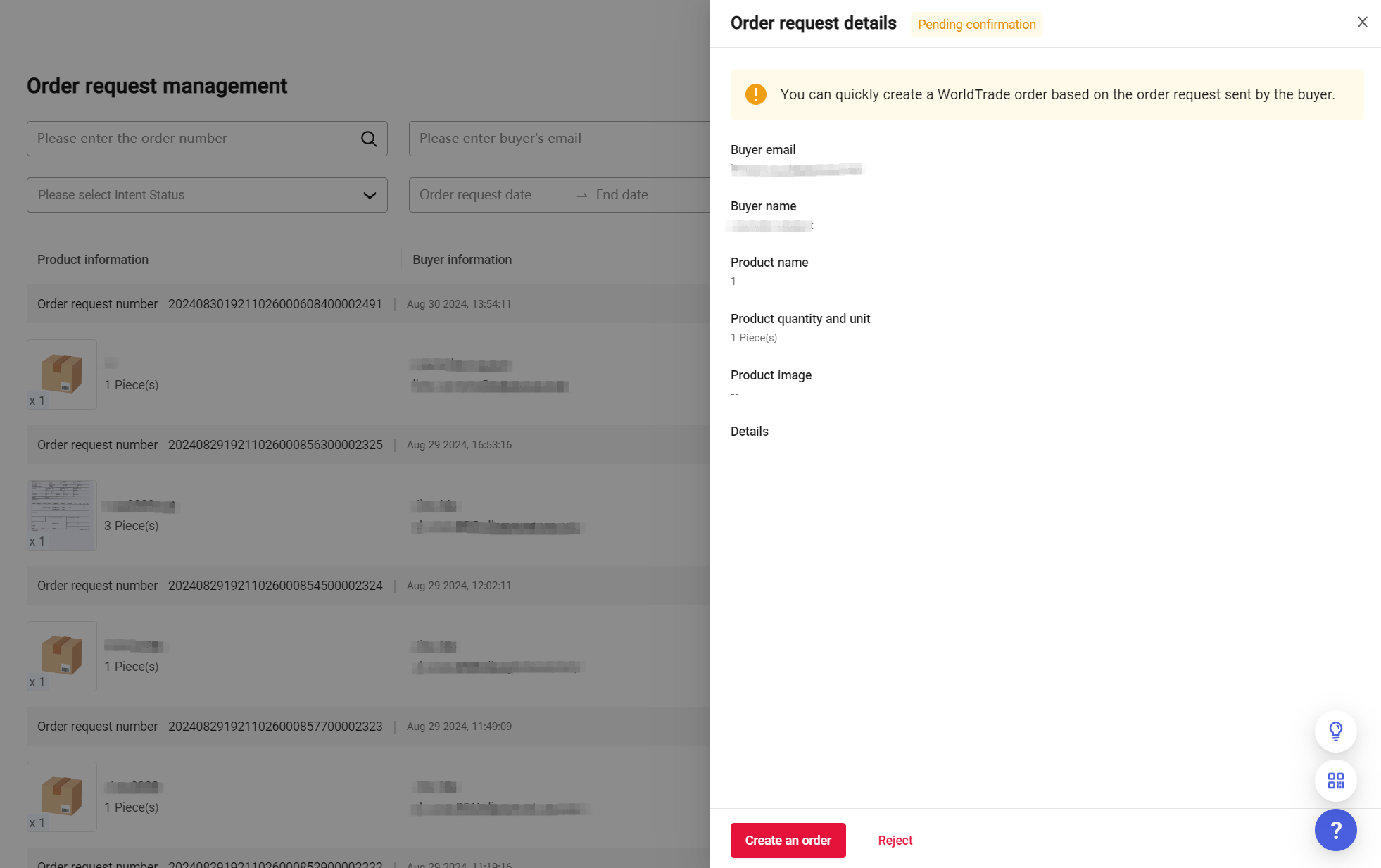Click Create an order button
The width and height of the screenshot is (1381, 868).
(788, 841)
